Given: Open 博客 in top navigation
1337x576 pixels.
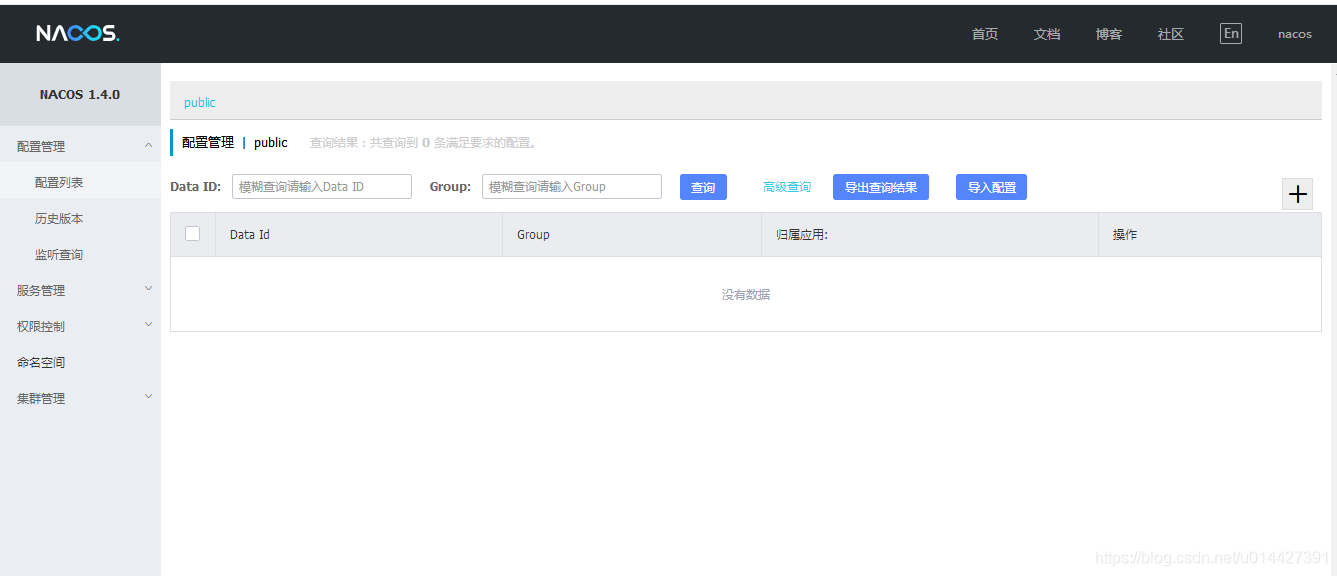Looking at the screenshot, I should tap(1109, 34).
